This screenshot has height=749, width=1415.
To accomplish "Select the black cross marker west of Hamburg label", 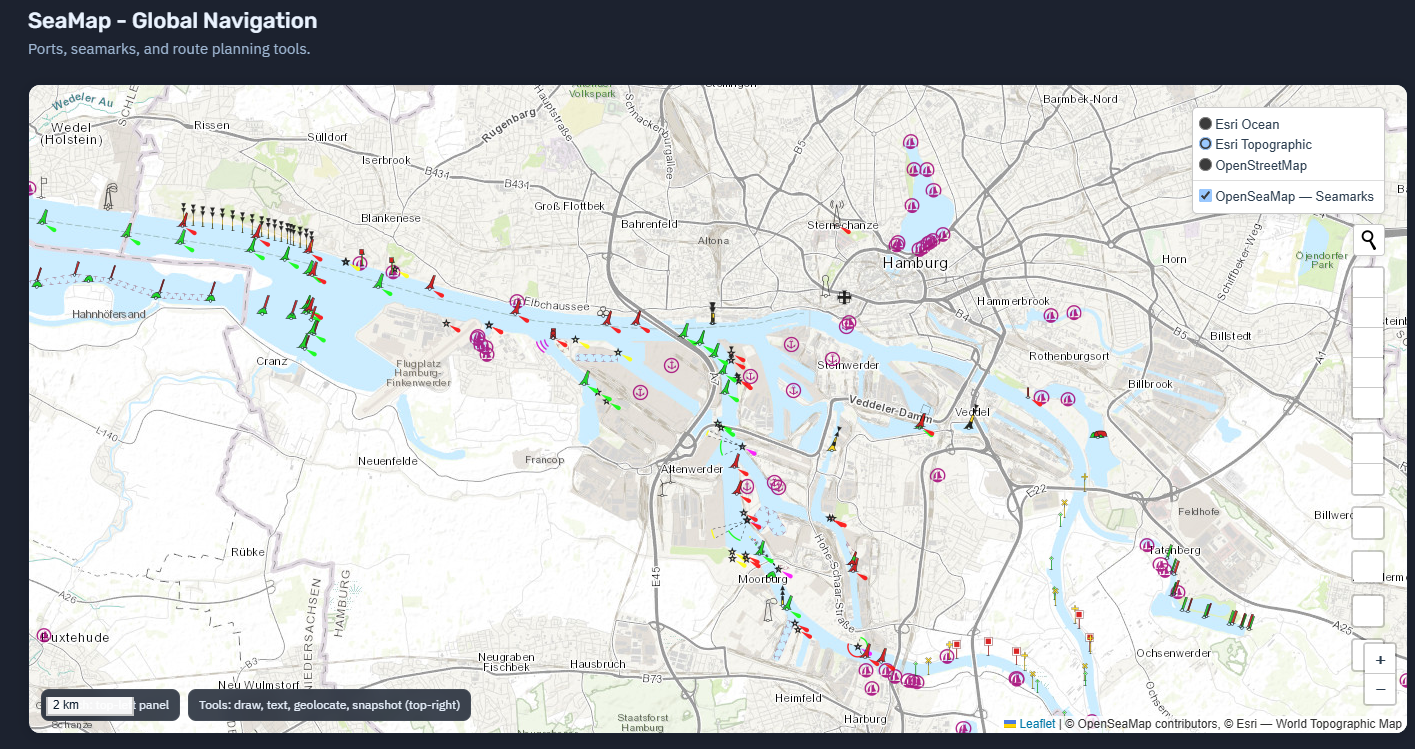I will pos(845,297).
